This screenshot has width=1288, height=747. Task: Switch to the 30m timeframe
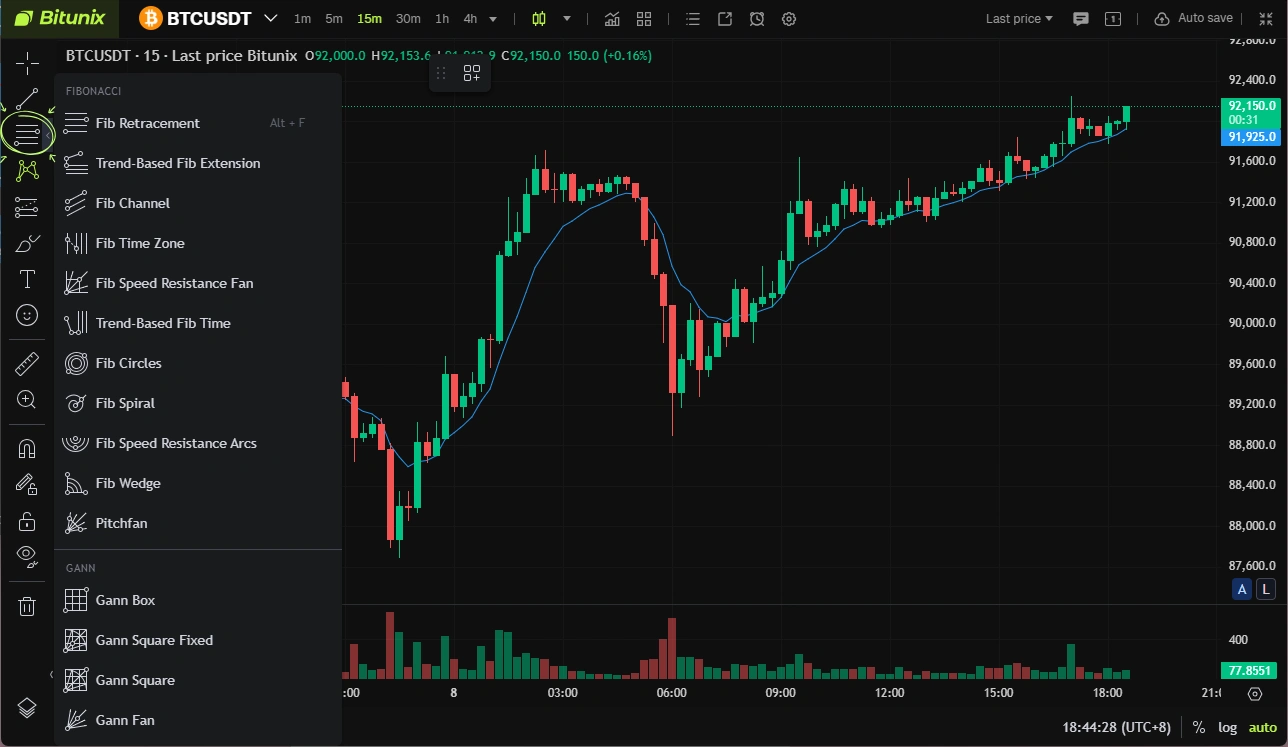point(408,19)
